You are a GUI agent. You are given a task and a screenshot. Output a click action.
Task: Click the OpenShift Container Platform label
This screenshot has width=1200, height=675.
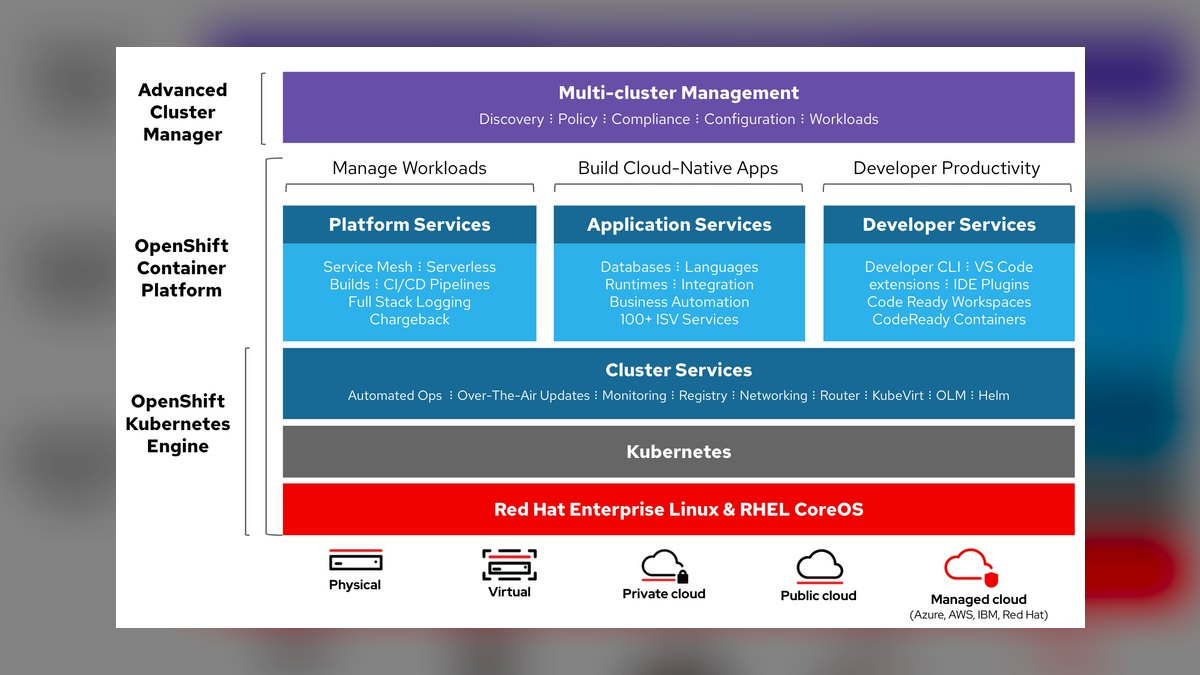tap(182, 268)
